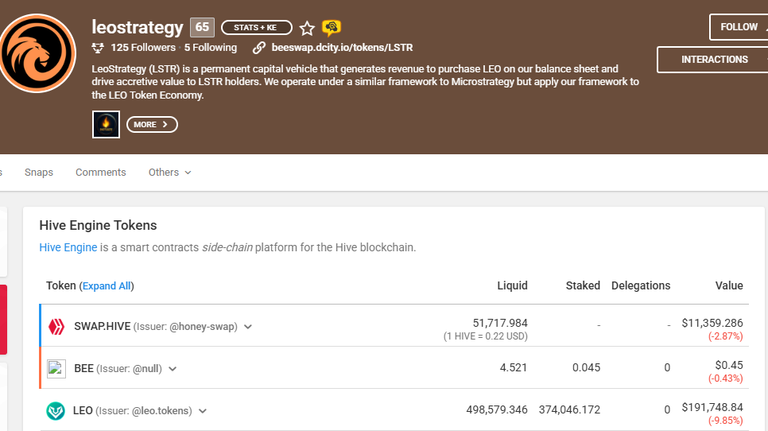
Task: Open the Hive Engine link
Action: (x=68, y=247)
